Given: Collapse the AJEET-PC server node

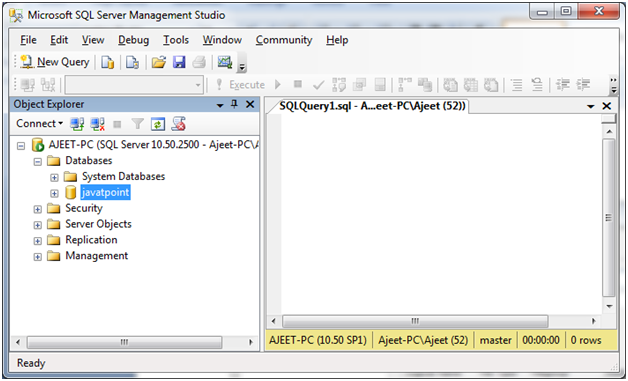Looking at the screenshot, I should tap(21, 145).
